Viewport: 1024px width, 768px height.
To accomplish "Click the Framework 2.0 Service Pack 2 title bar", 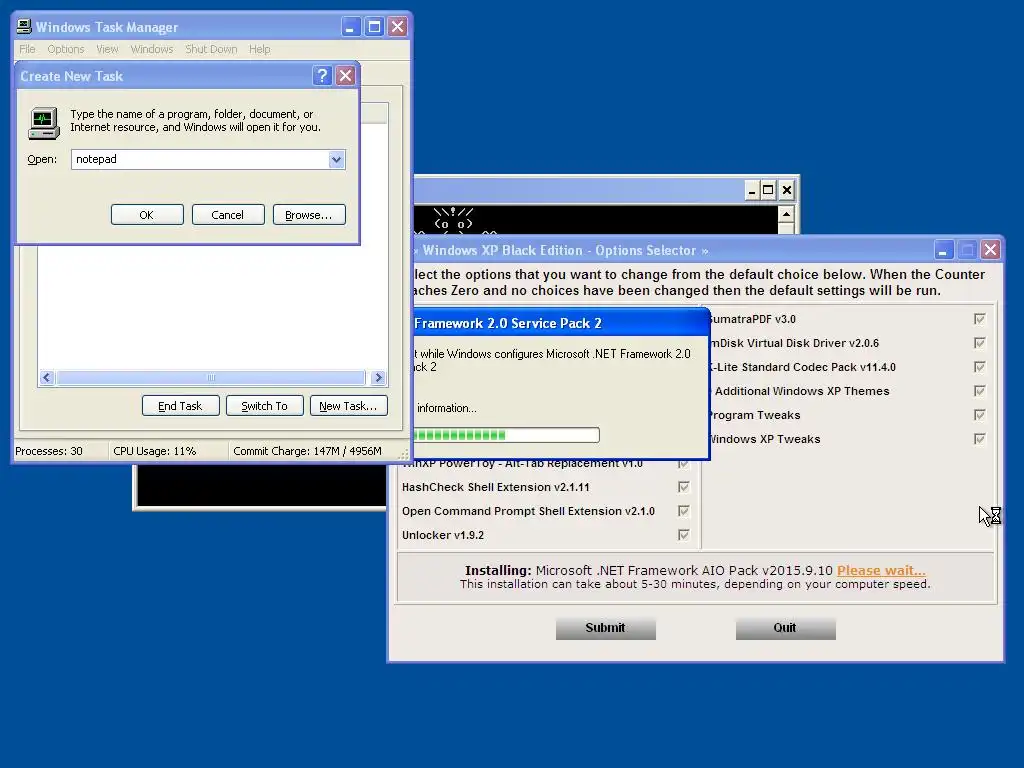I will click(x=560, y=323).
